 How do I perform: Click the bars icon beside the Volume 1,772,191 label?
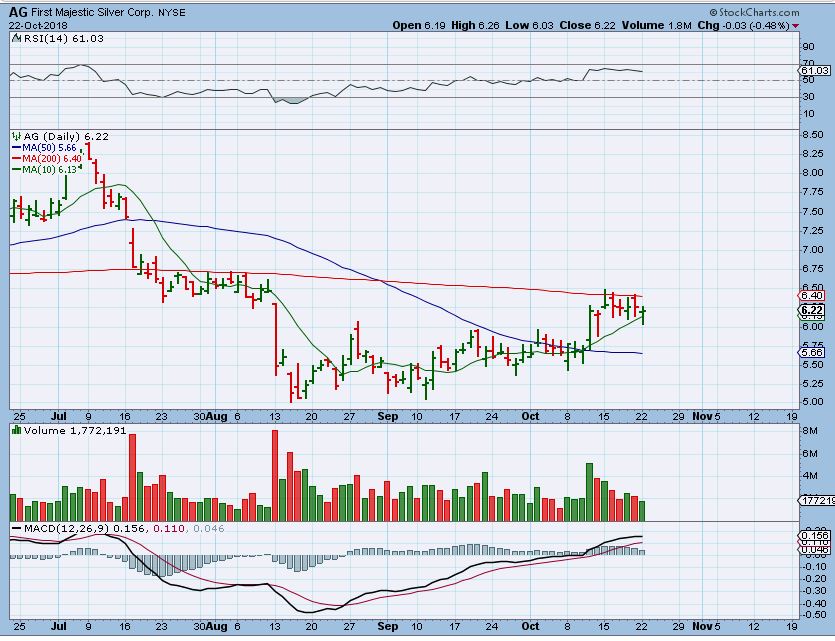pos(17,430)
